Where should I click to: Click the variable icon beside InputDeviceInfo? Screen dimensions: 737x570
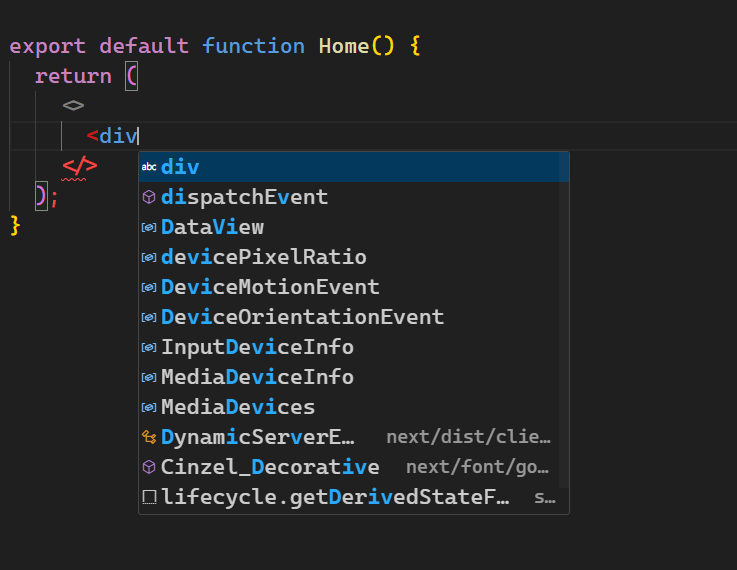(149, 348)
